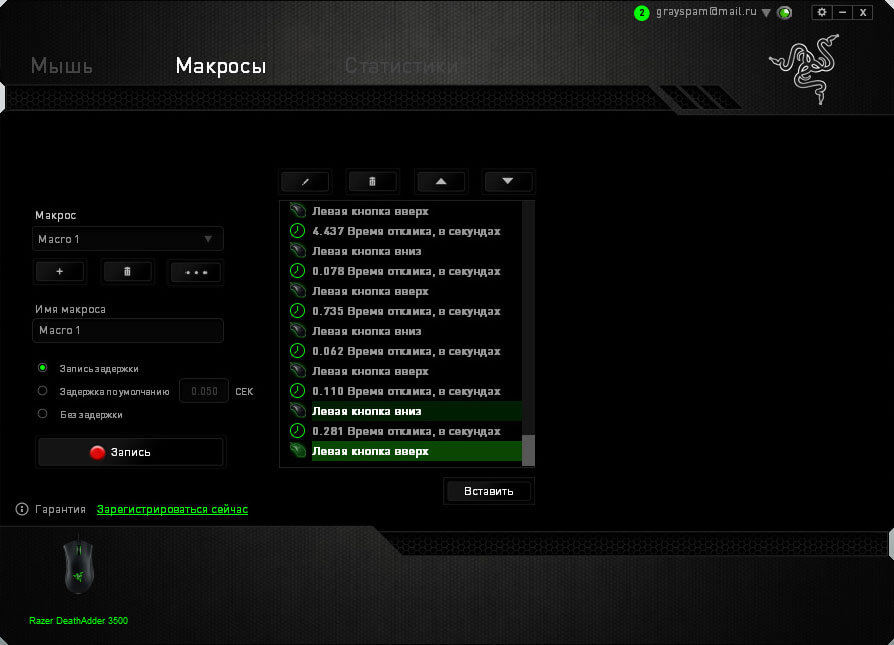Image resolution: width=894 pixels, height=645 pixels.
Task: Click the trash icon above macro list
Action: point(372,181)
